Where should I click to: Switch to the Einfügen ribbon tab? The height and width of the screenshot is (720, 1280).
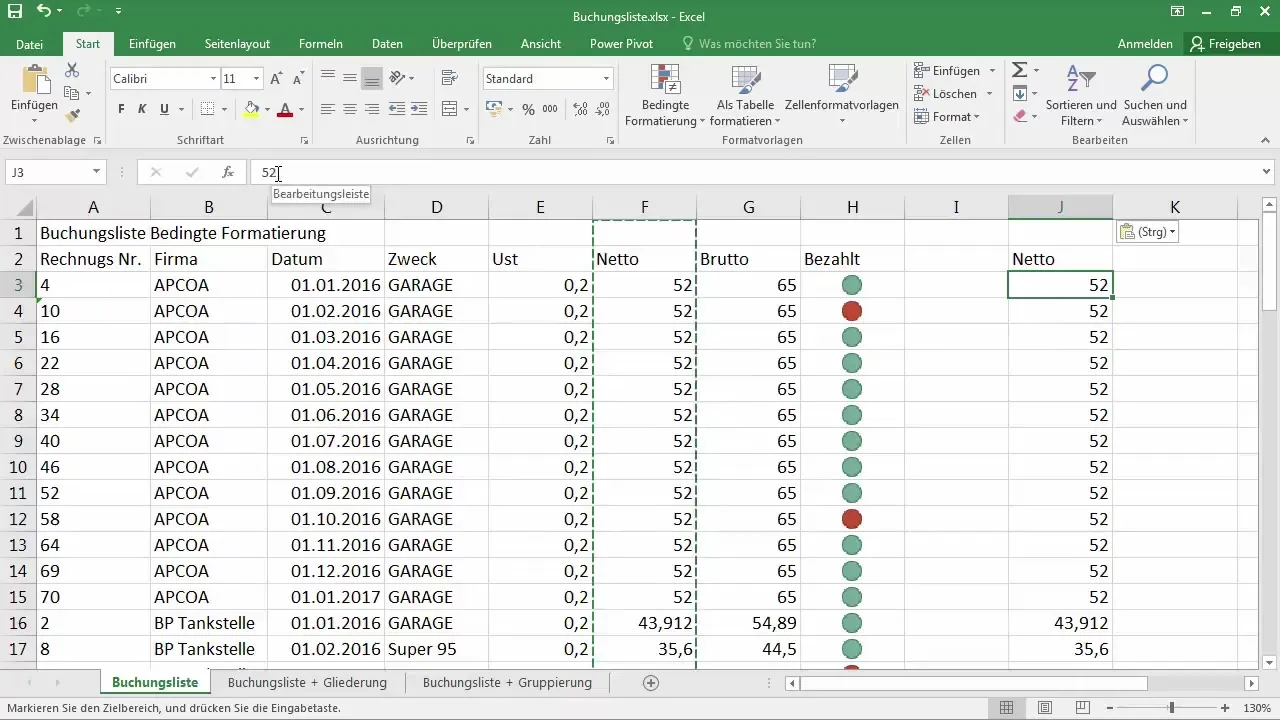coord(152,44)
